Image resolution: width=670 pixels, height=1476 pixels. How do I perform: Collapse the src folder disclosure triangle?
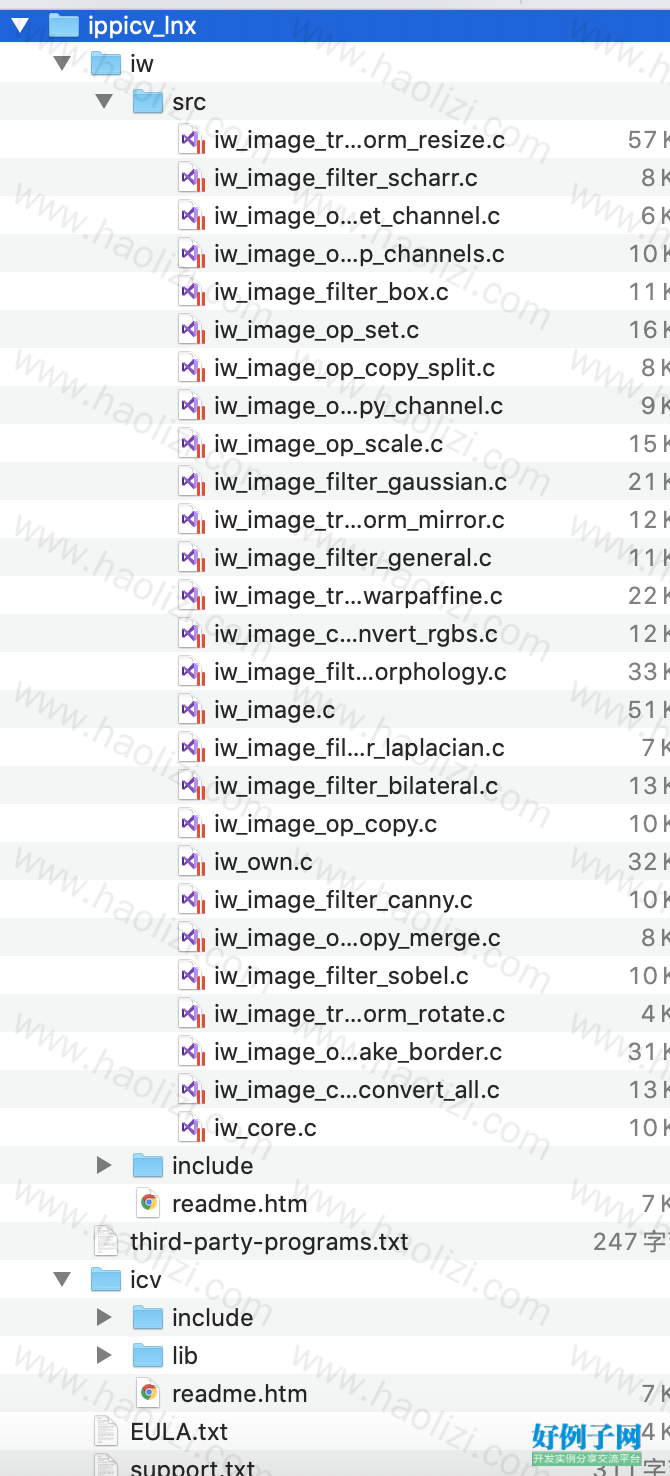click(x=104, y=101)
